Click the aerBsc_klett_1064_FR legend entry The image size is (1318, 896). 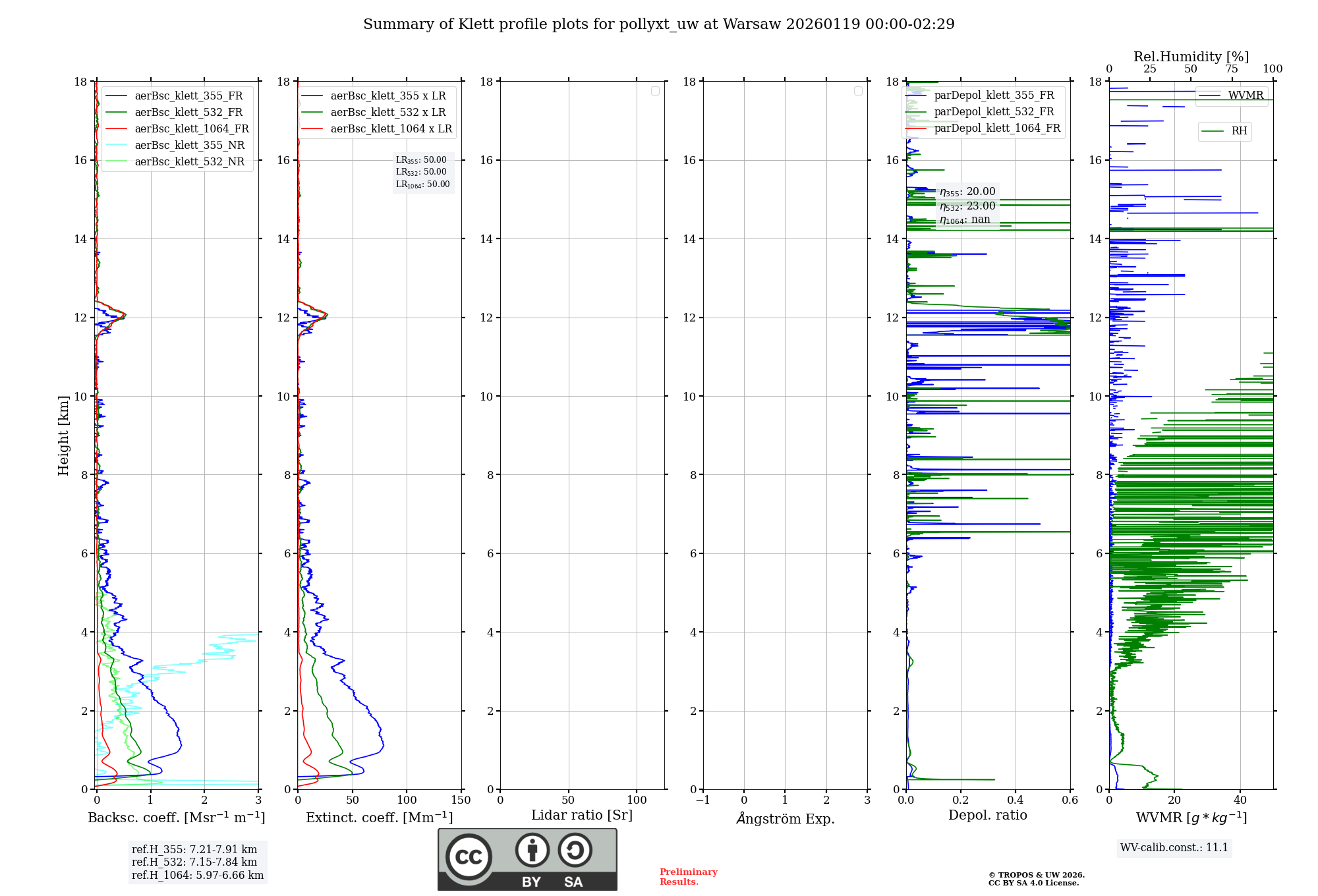tap(191, 129)
